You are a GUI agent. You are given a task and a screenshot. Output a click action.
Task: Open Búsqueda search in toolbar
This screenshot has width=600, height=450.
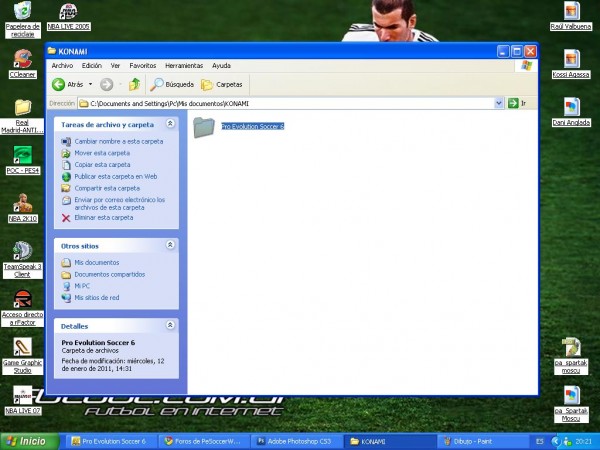(171, 84)
